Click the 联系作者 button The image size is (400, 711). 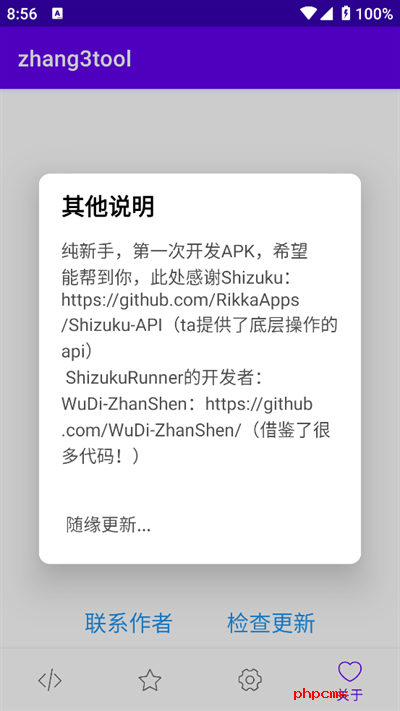128,623
